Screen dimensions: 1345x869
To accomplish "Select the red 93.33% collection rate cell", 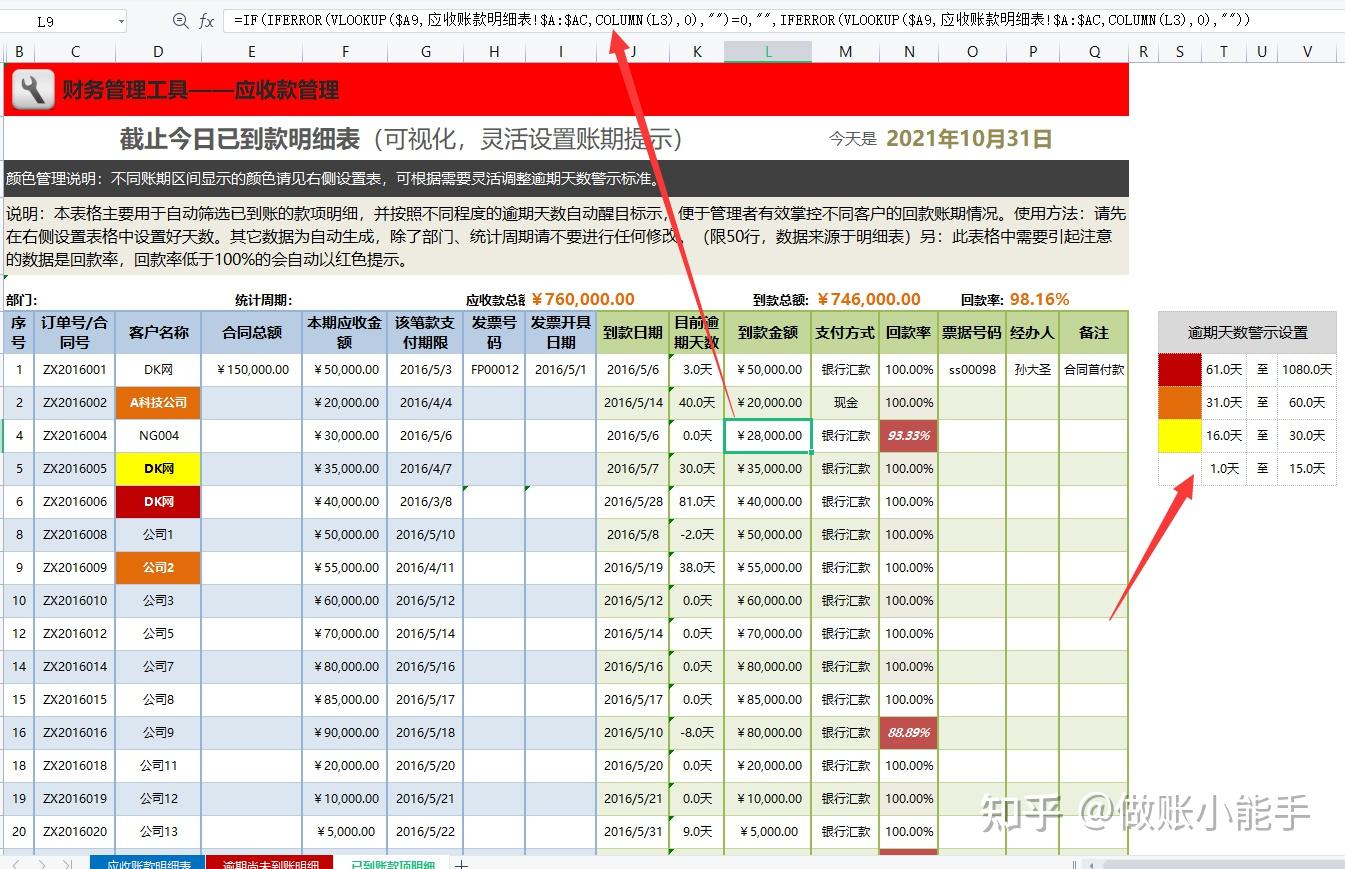I will [x=909, y=436].
